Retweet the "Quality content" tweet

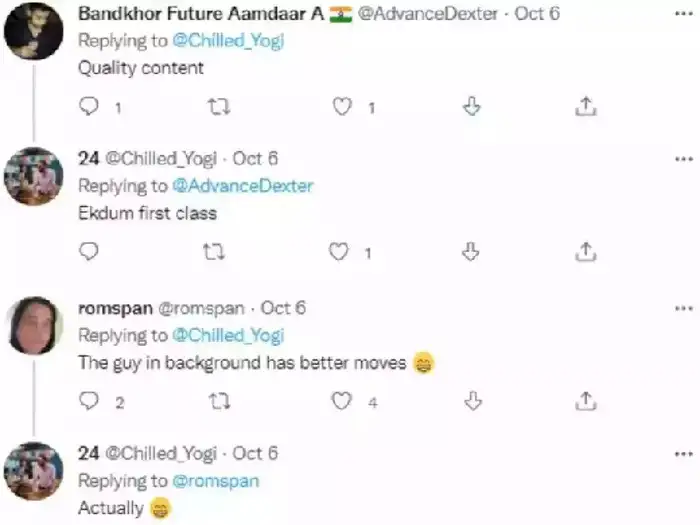pyautogui.click(x=213, y=107)
